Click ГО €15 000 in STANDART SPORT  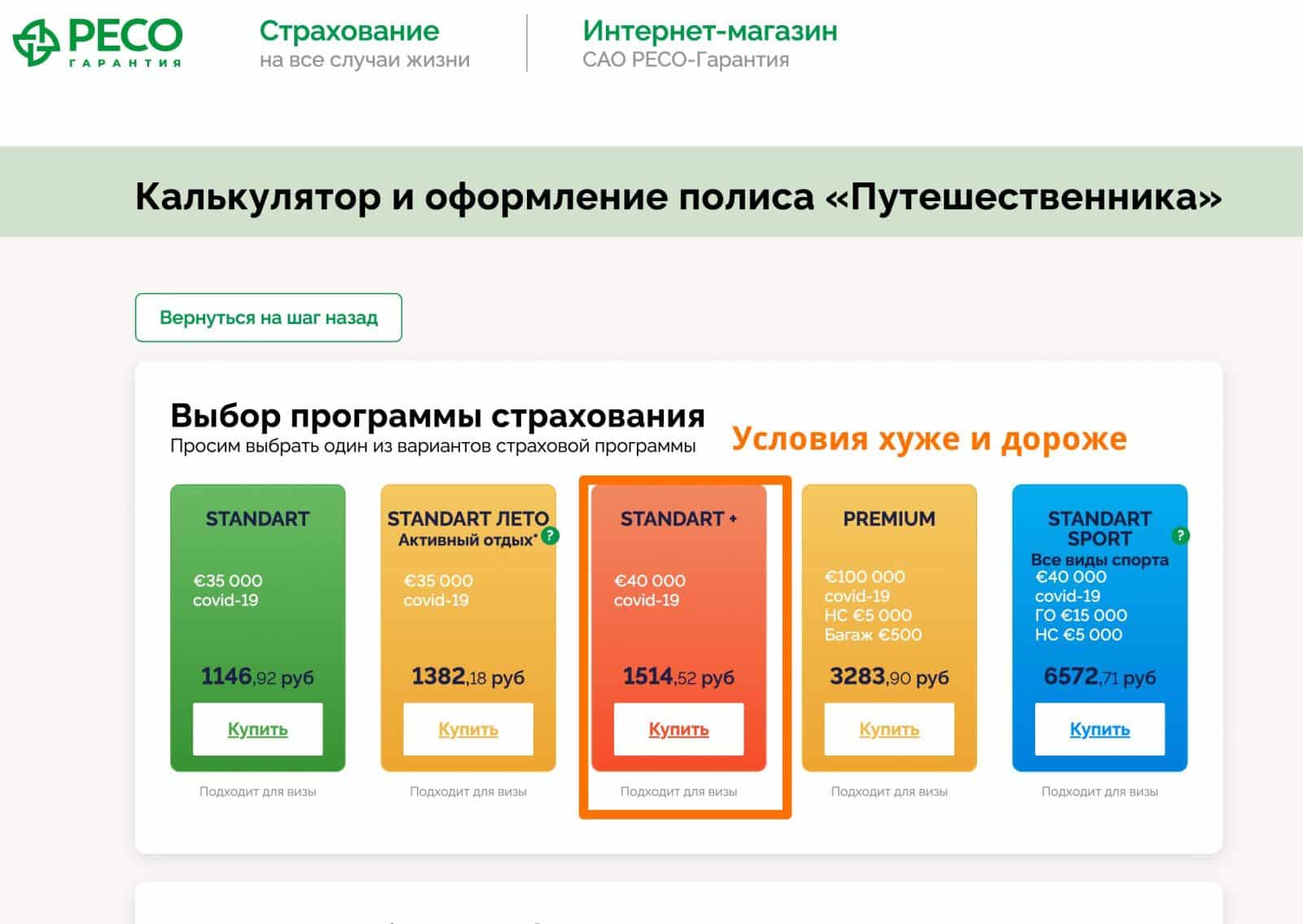[1081, 615]
